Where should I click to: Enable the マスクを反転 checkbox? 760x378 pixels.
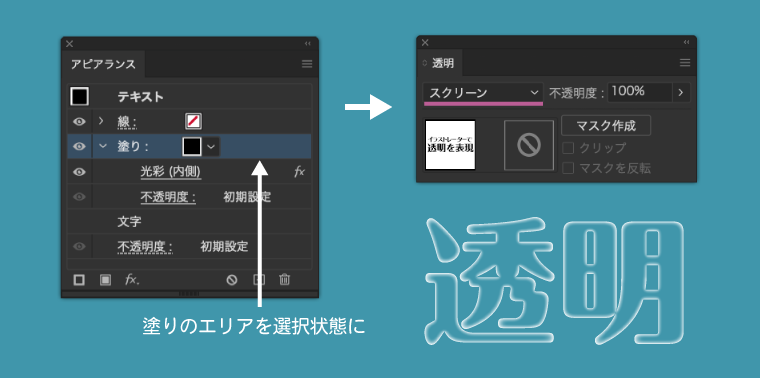[x=568, y=168]
